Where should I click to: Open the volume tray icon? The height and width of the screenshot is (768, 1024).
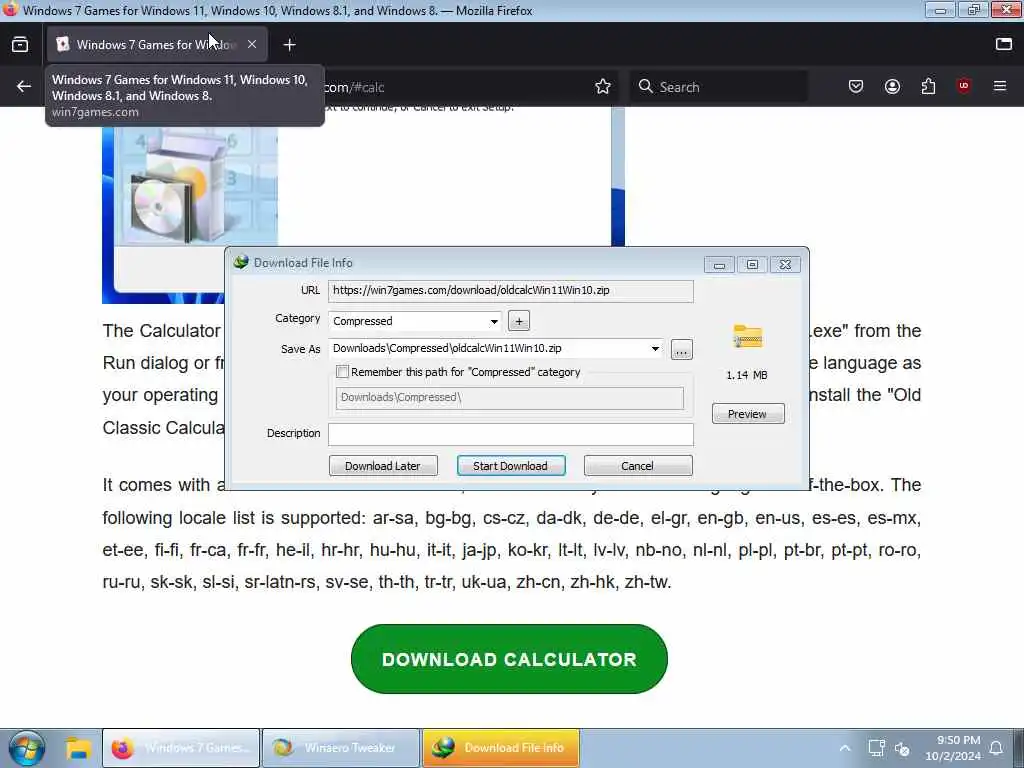coord(903,748)
